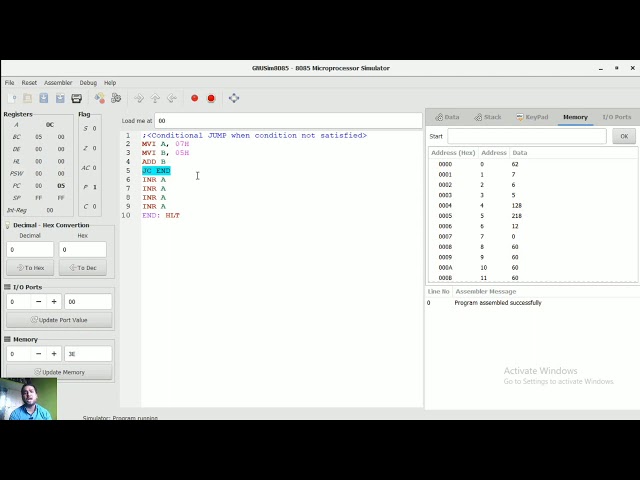
Task: Select memory row with address 000A
Action: coord(533,268)
